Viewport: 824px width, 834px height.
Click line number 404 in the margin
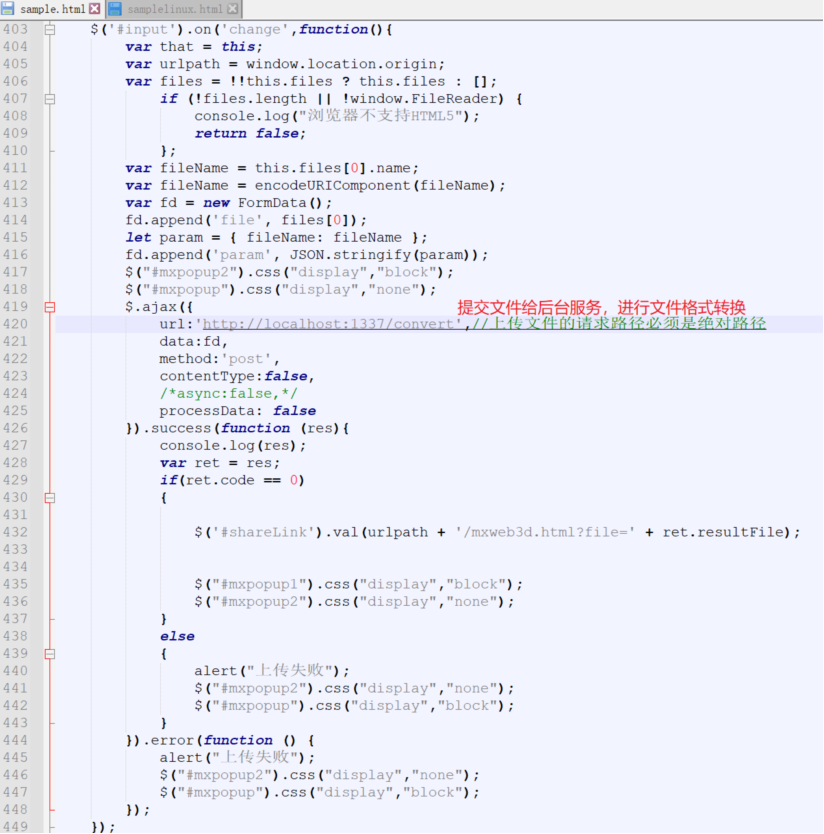15,47
